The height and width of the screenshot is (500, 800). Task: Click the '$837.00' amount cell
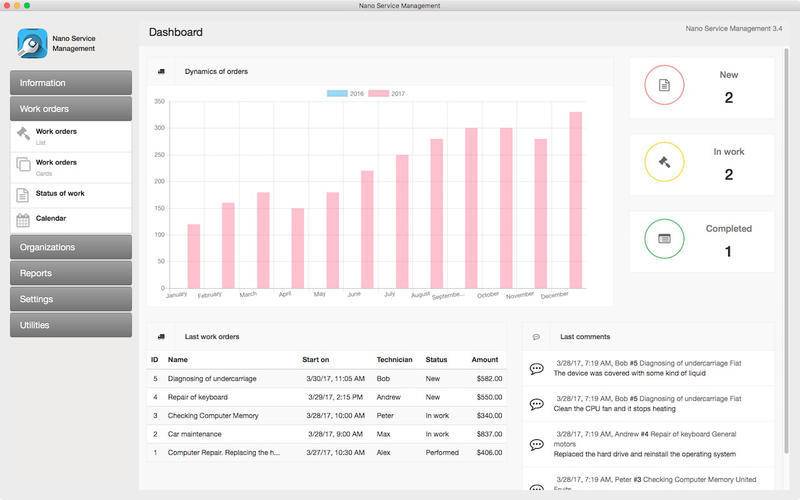(x=489, y=434)
